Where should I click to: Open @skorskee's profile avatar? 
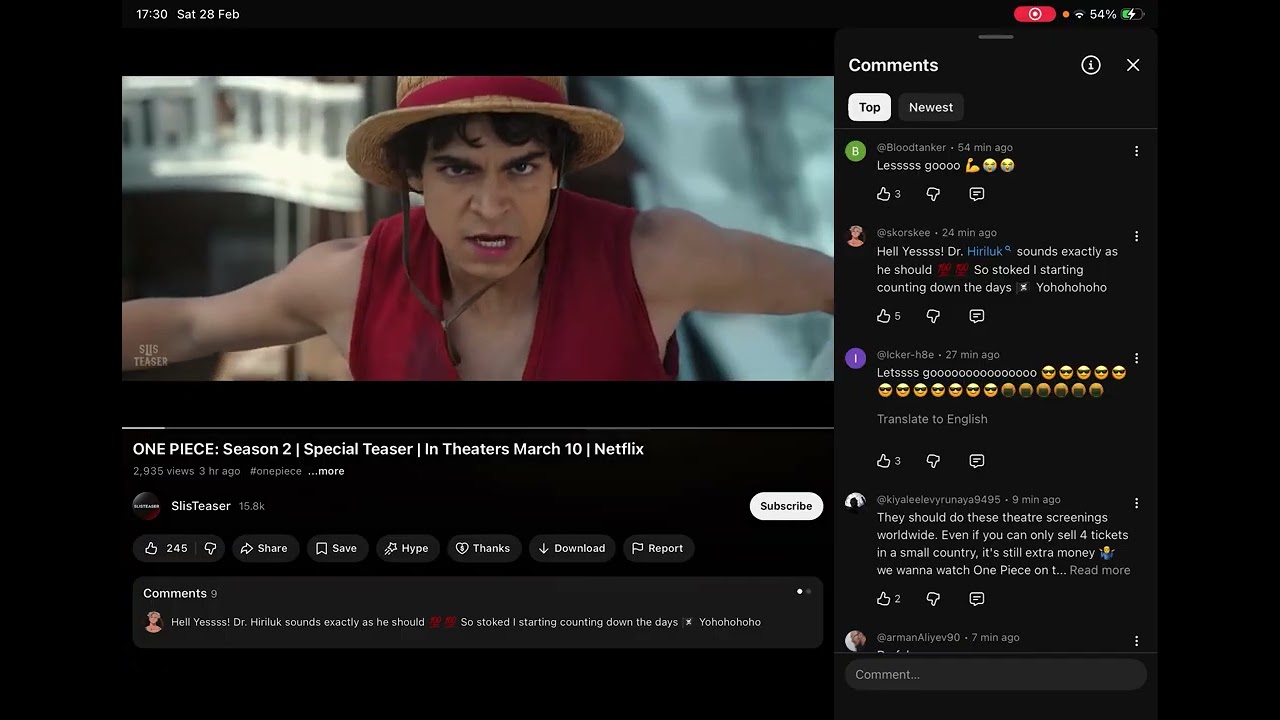click(855, 236)
